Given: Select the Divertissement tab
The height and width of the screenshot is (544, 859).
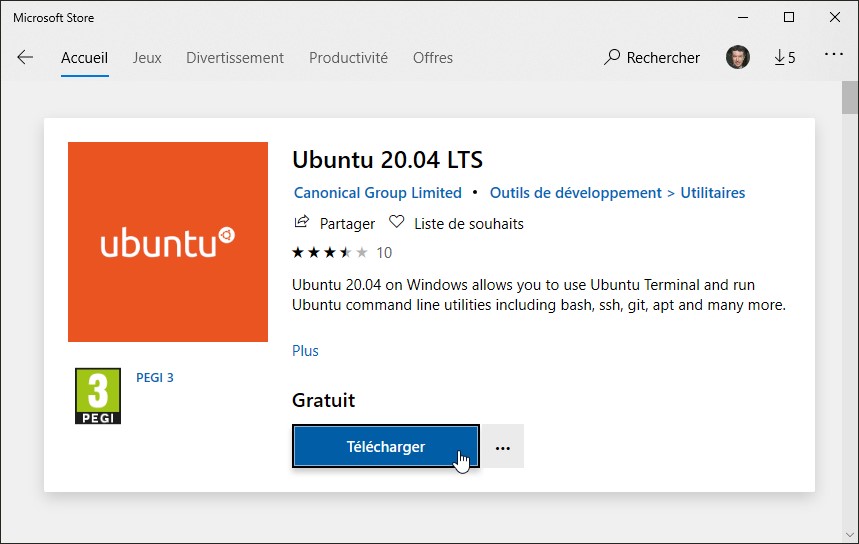Looking at the screenshot, I should (x=235, y=58).
